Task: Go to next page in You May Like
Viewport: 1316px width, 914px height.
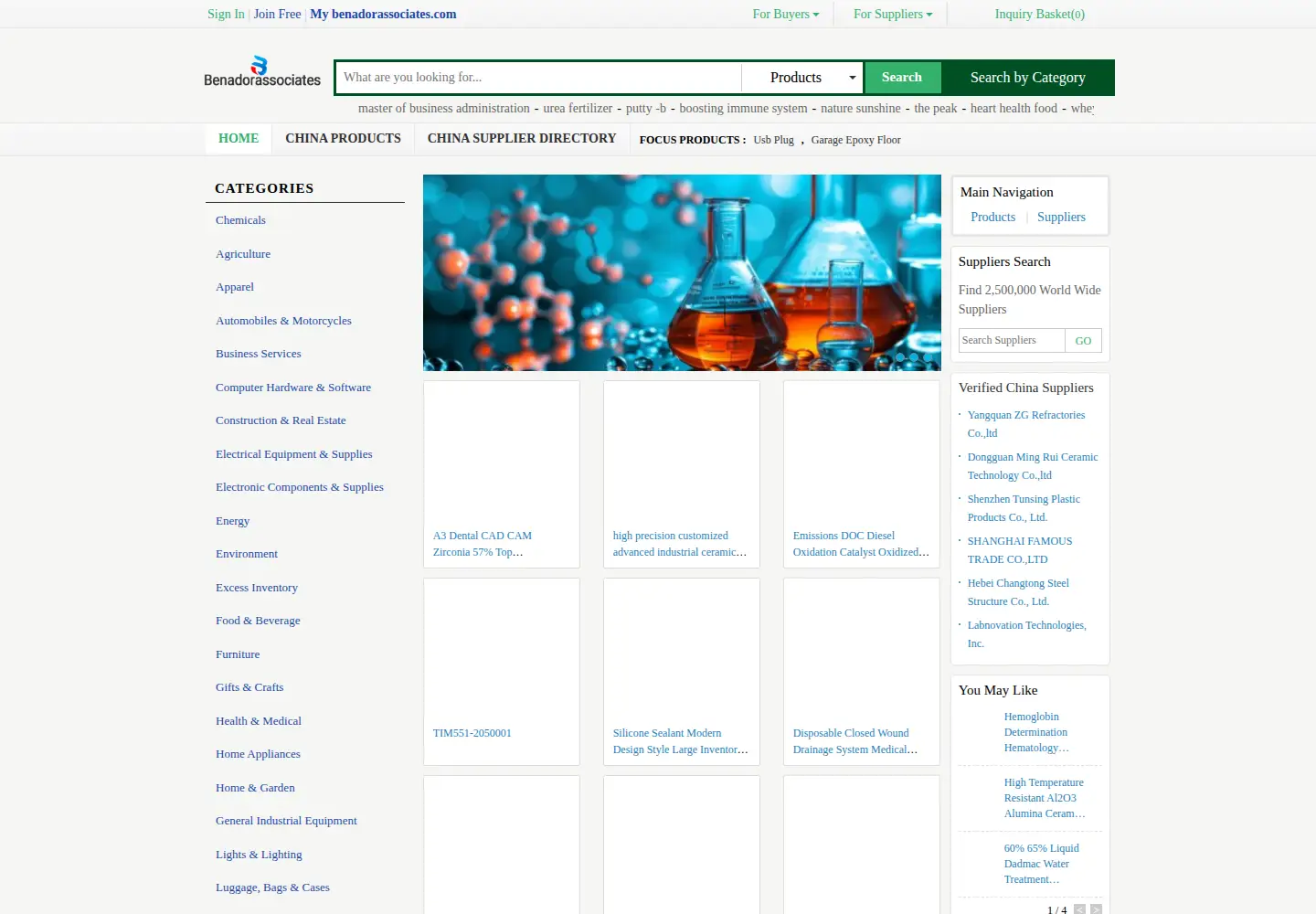Action: (x=1096, y=909)
